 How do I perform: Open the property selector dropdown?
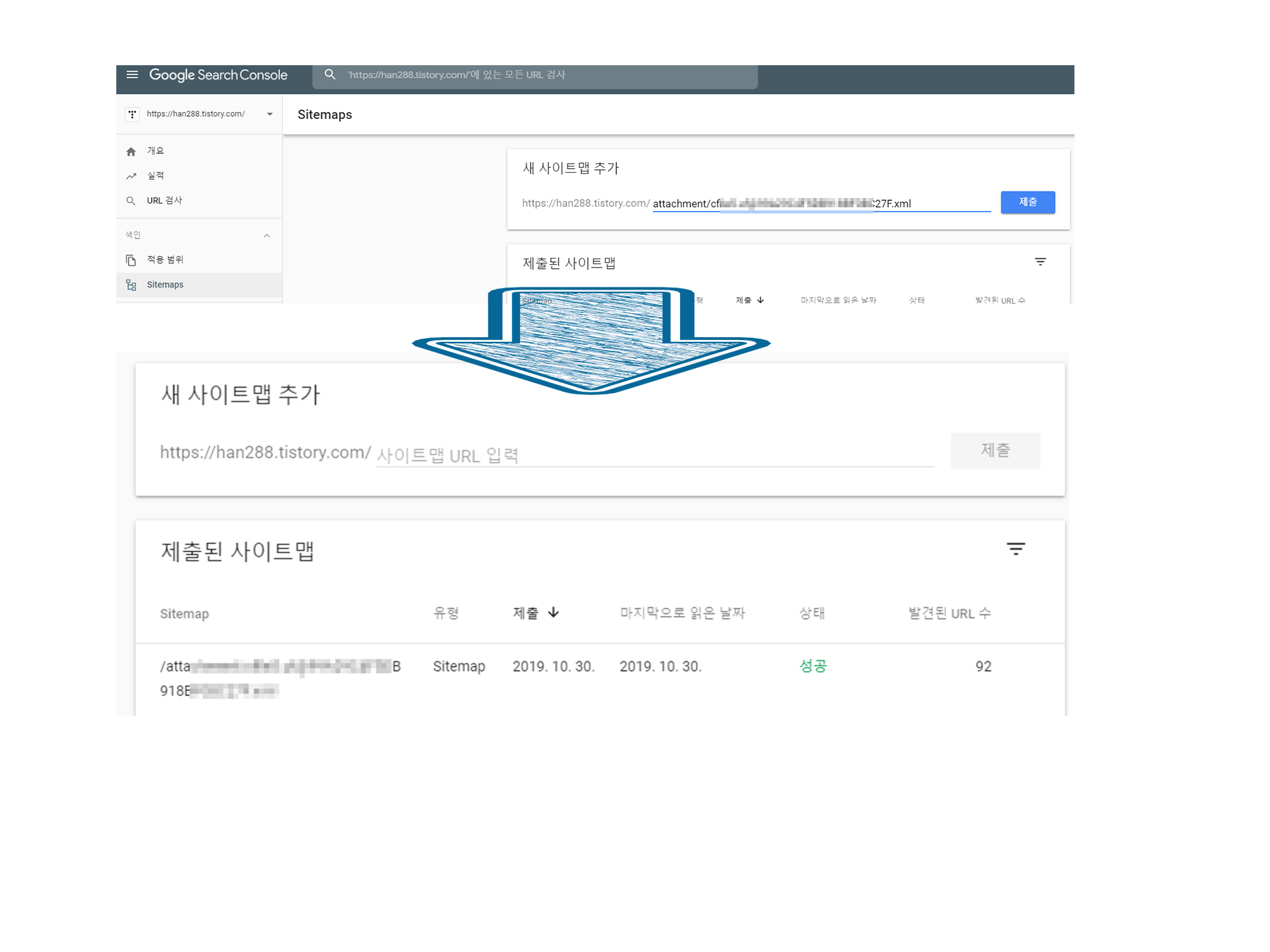click(269, 114)
